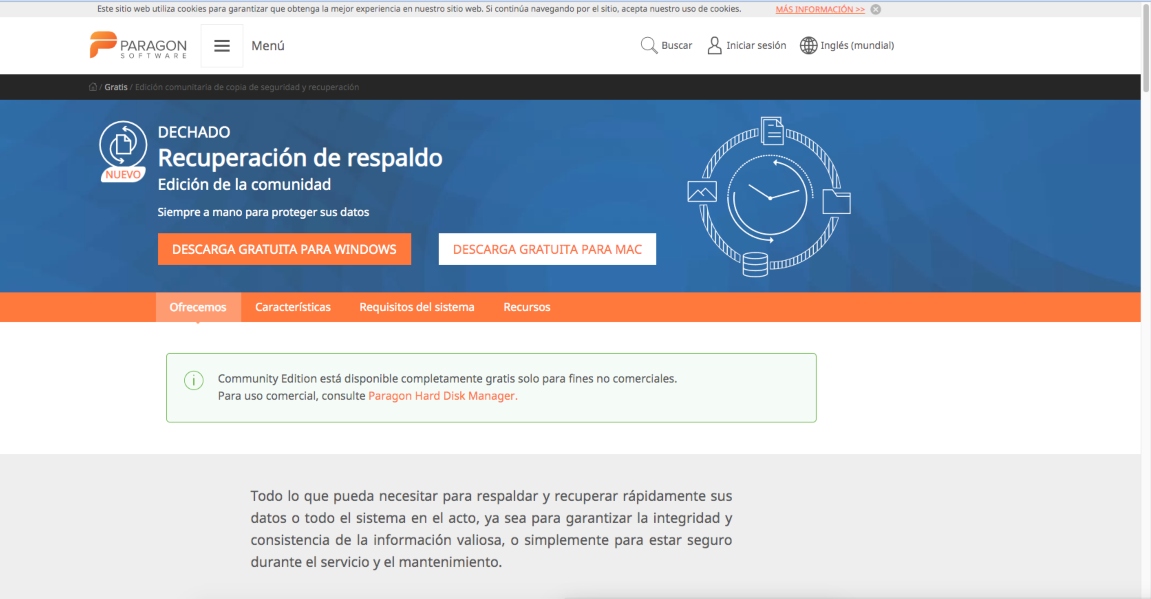Select the Ofrecemos tab

pyautogui.click(x=198, y=307)
